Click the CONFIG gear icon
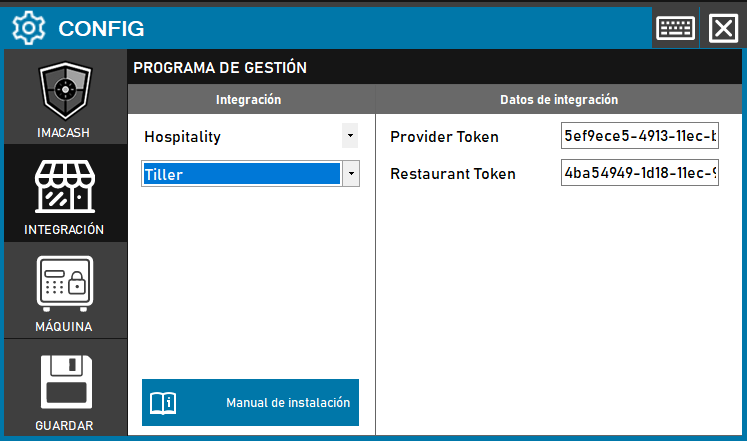This screenshot has width=747, height=441. click(x=29, y=28)
